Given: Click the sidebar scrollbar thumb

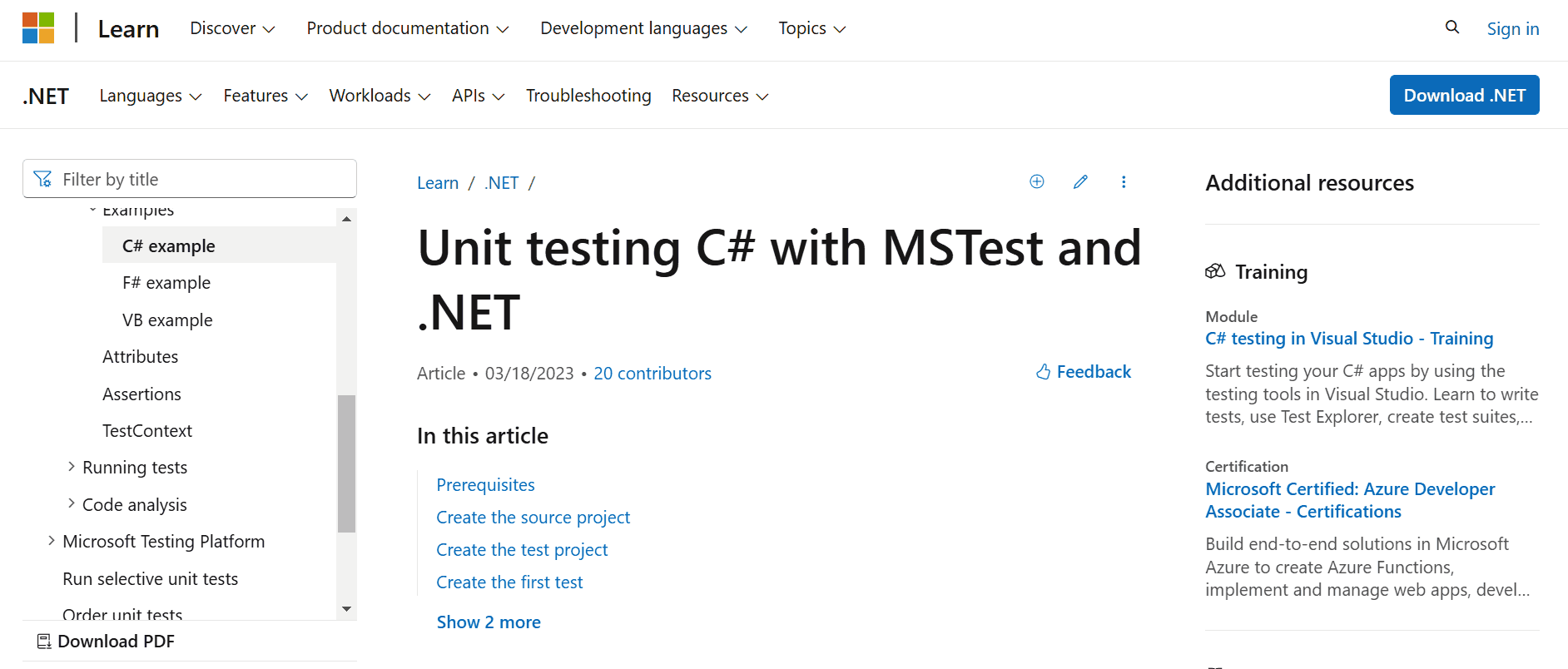Looking at the screenshot, I should pyautogui.click(x=346, y=463).
